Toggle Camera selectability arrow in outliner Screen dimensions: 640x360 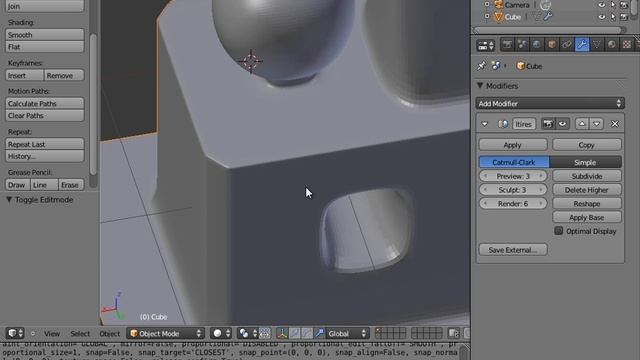click(613, 5)
